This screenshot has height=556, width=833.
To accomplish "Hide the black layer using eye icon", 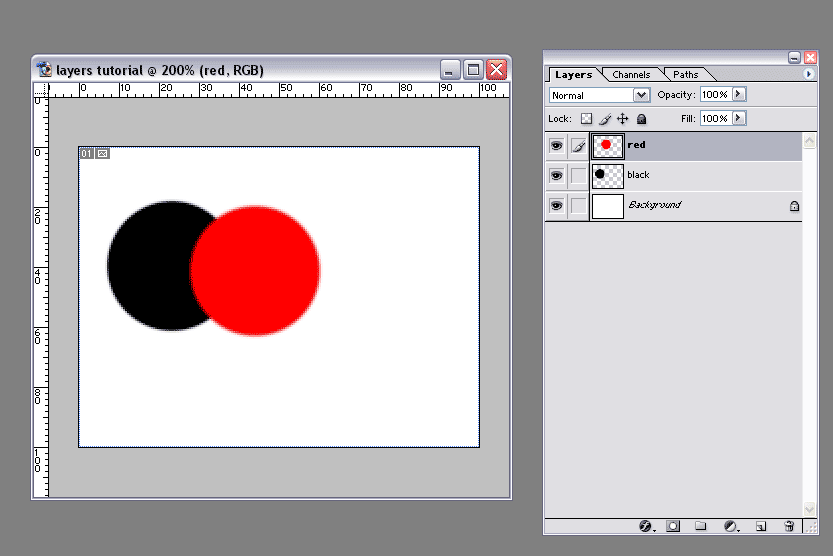I will click(556, 176).
